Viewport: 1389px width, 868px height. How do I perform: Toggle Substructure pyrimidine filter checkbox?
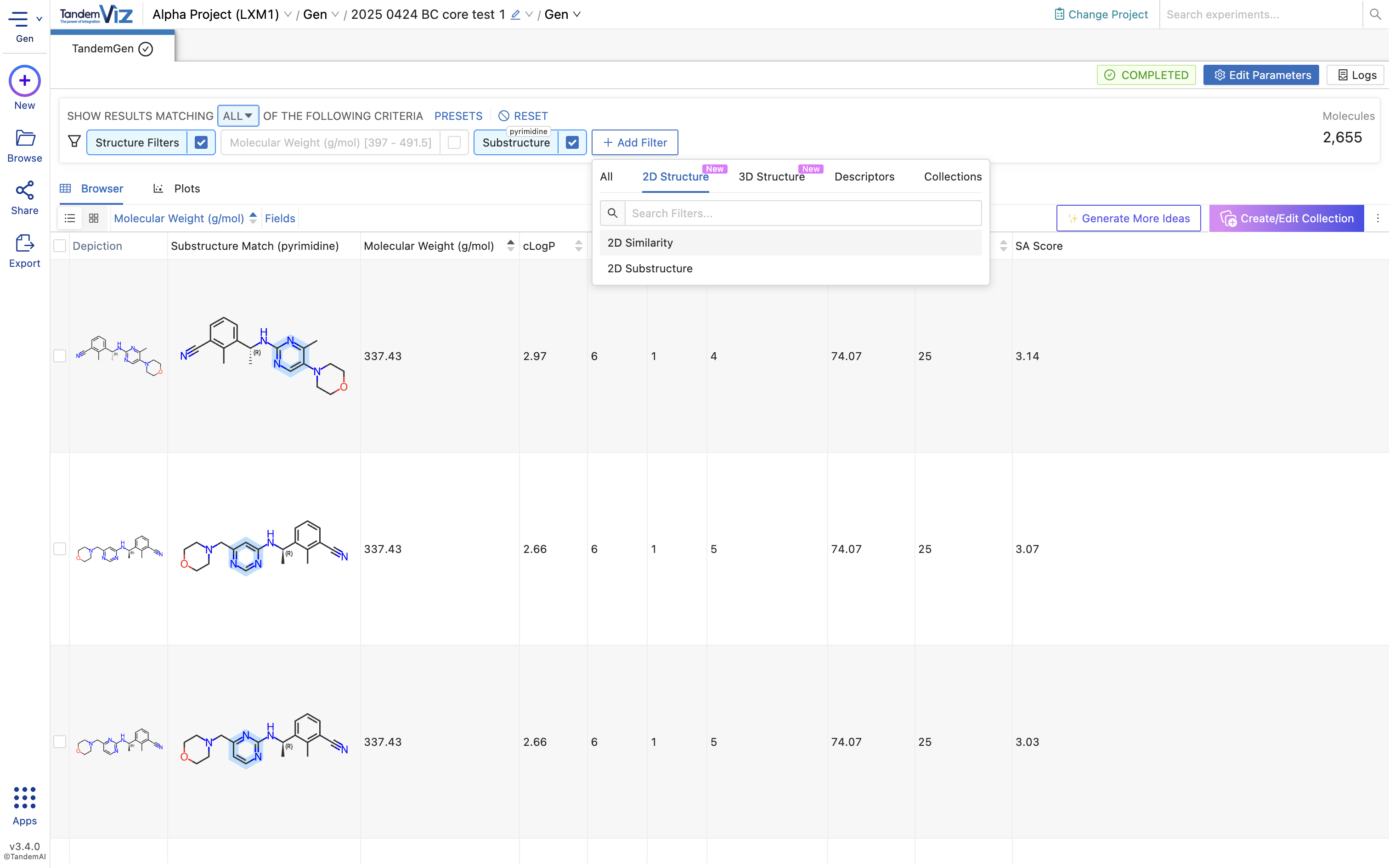pyautogui.click(x=572, y=142)
